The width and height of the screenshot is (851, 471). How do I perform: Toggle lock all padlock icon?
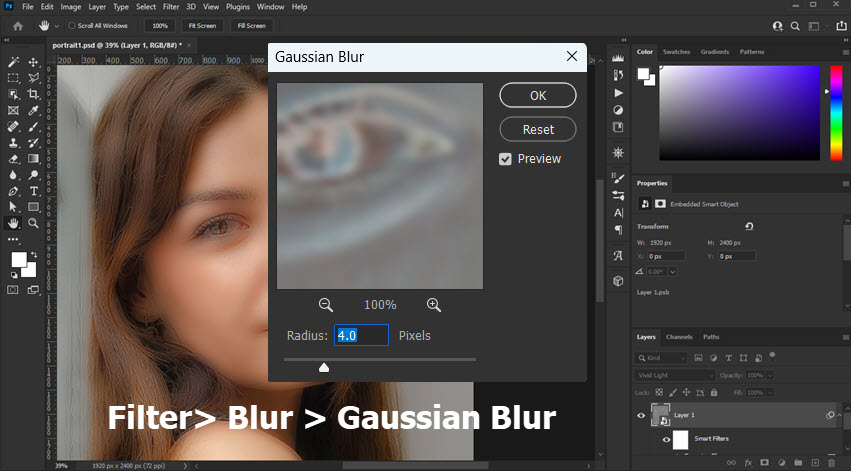pyautogui.click(x=714, y=392)
